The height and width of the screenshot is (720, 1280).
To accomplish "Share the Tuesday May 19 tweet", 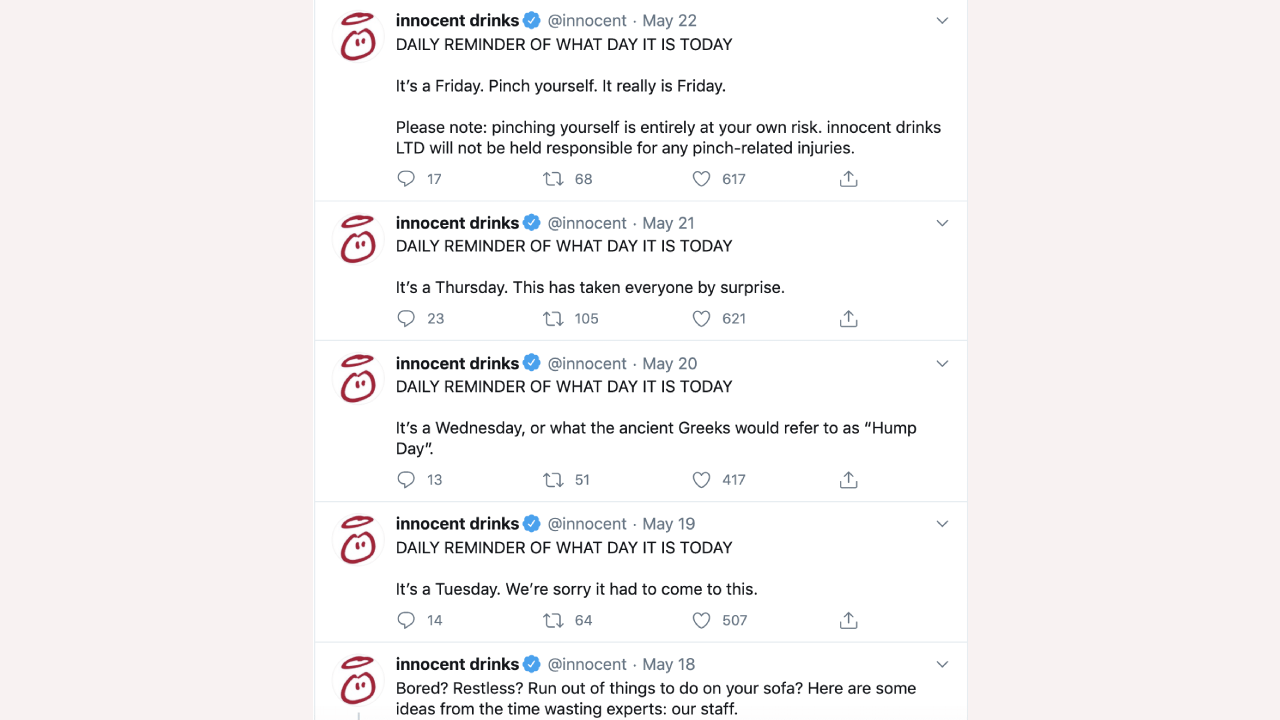I will 848,620.
